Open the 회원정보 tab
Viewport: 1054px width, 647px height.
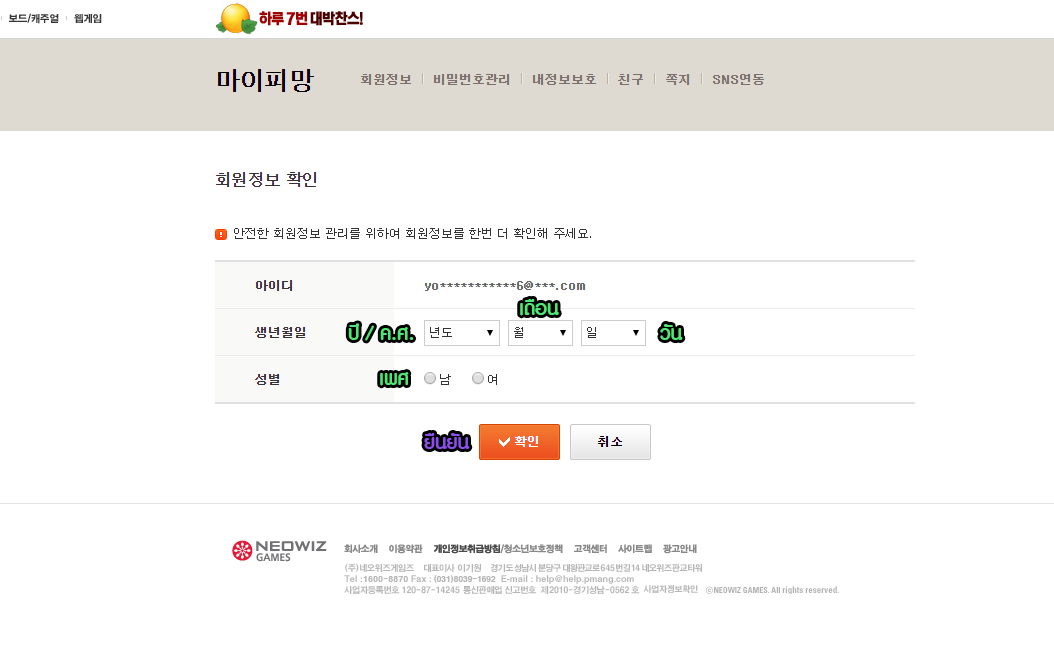386,80
